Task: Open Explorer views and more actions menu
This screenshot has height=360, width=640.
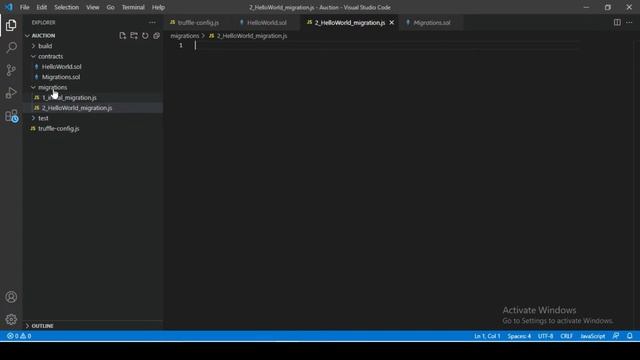Action: 152,22
